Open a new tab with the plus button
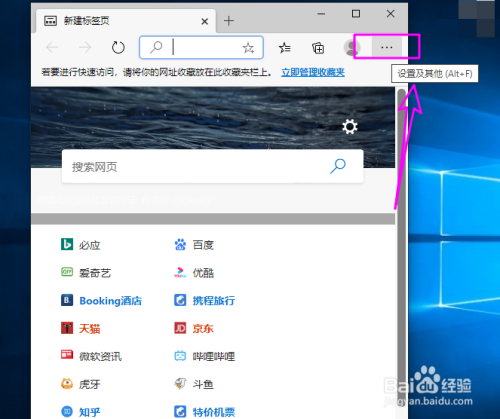 pos(229,21)
